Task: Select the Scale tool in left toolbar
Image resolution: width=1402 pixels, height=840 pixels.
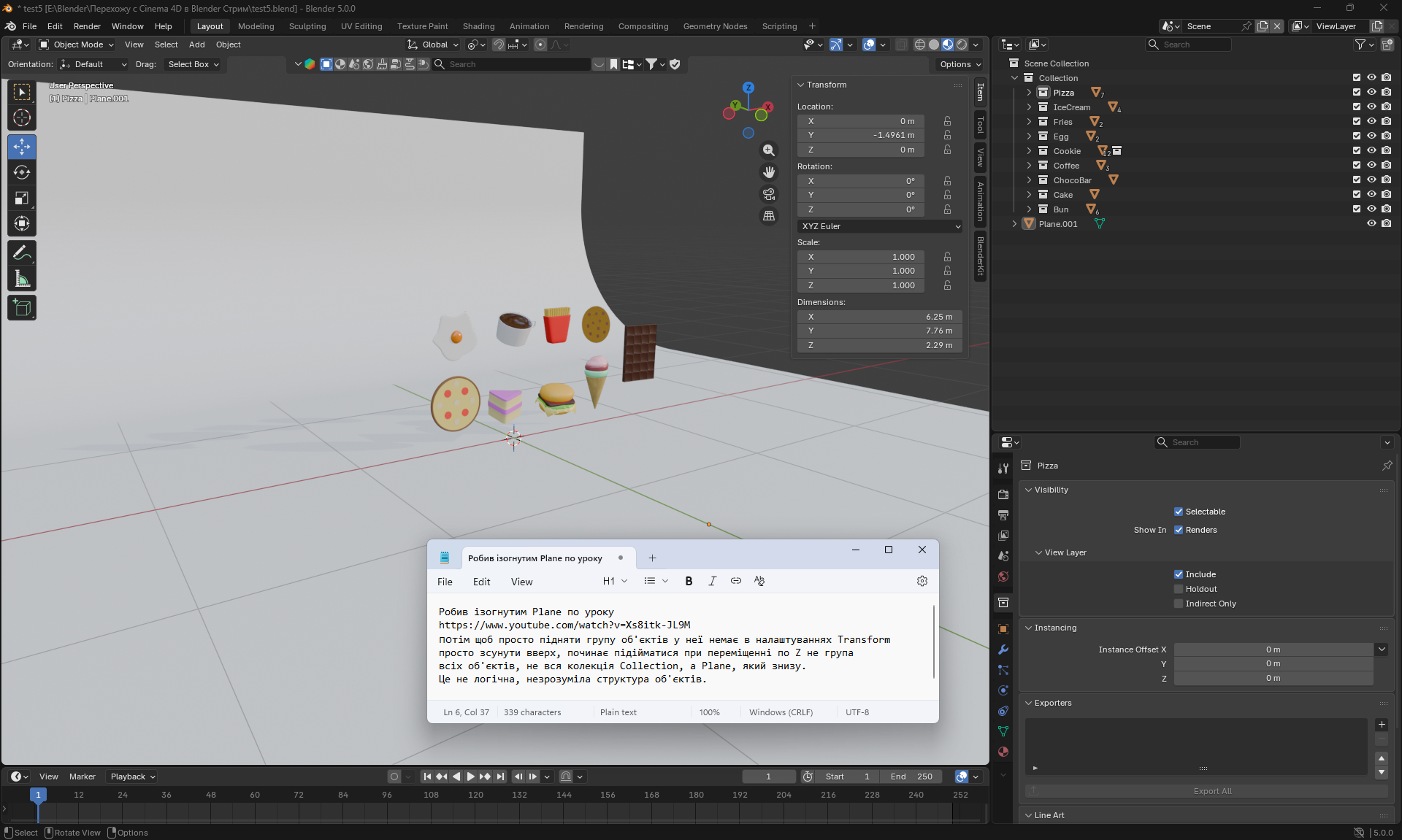Action: (x=22, y=199)
